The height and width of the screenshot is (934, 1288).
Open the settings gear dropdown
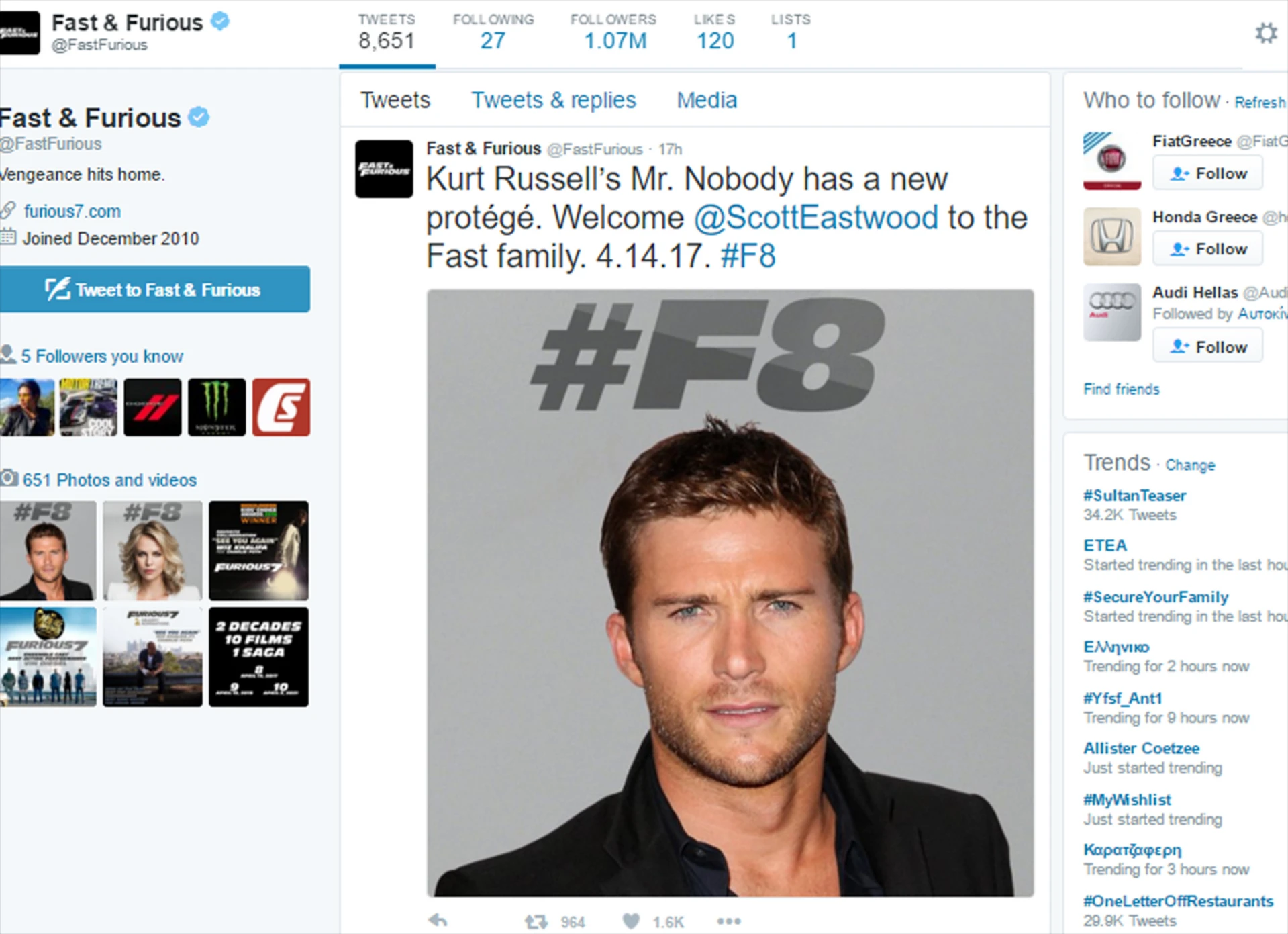point(1266,33)
